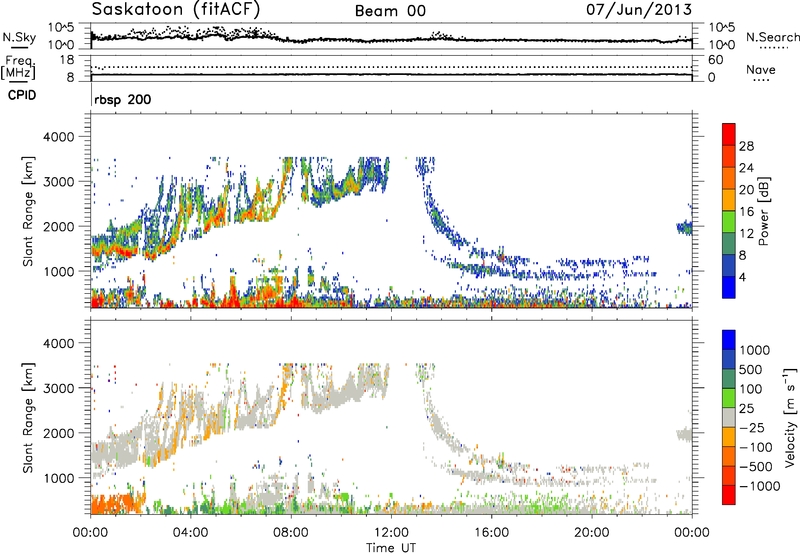The height and width of the screenshot is (554, 800).
Task: Click Slant Range label of the velocity panel
Action: tap(28, 417)
